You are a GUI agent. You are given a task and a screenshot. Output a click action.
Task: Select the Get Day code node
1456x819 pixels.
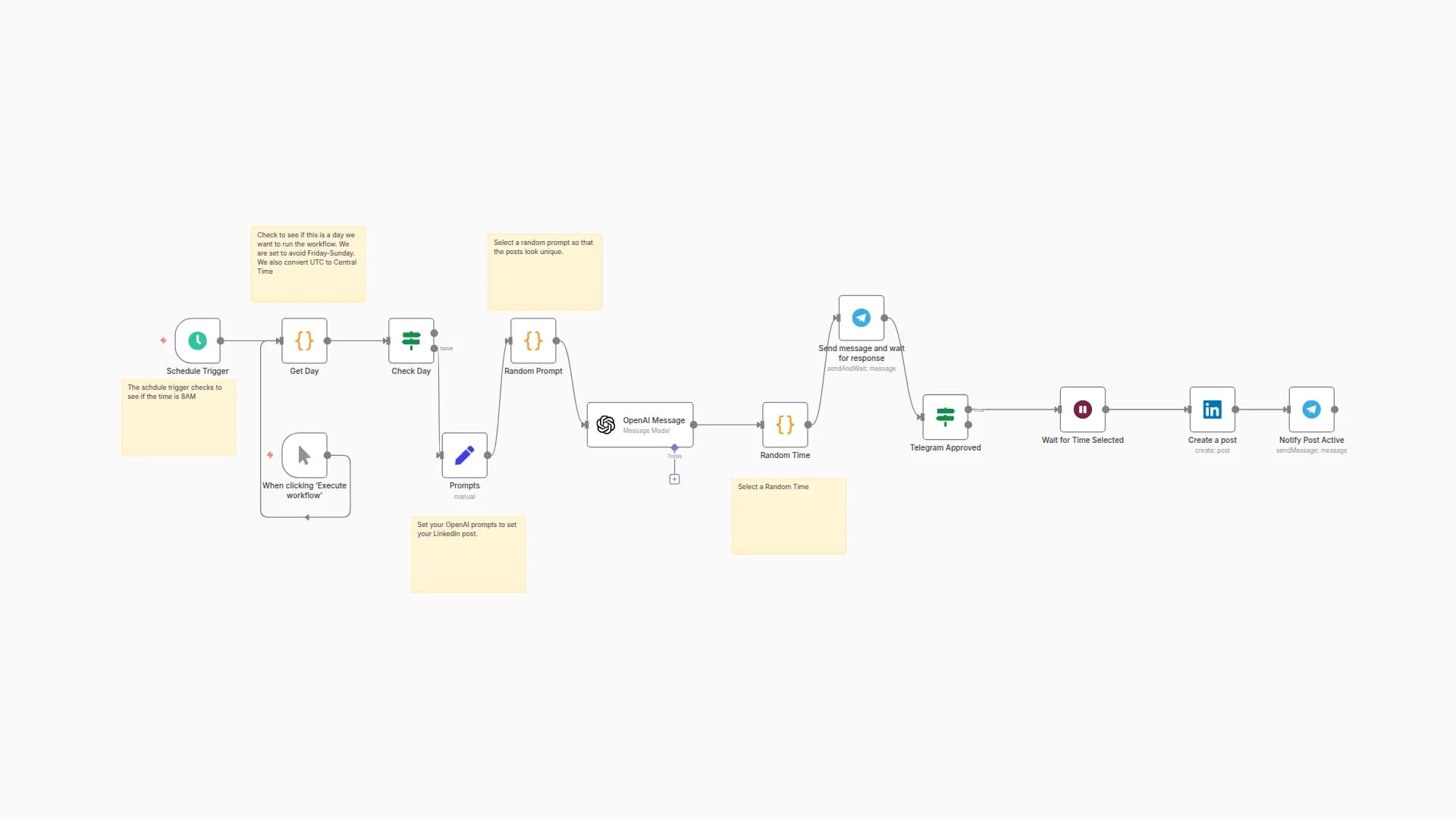click(303, 341)
